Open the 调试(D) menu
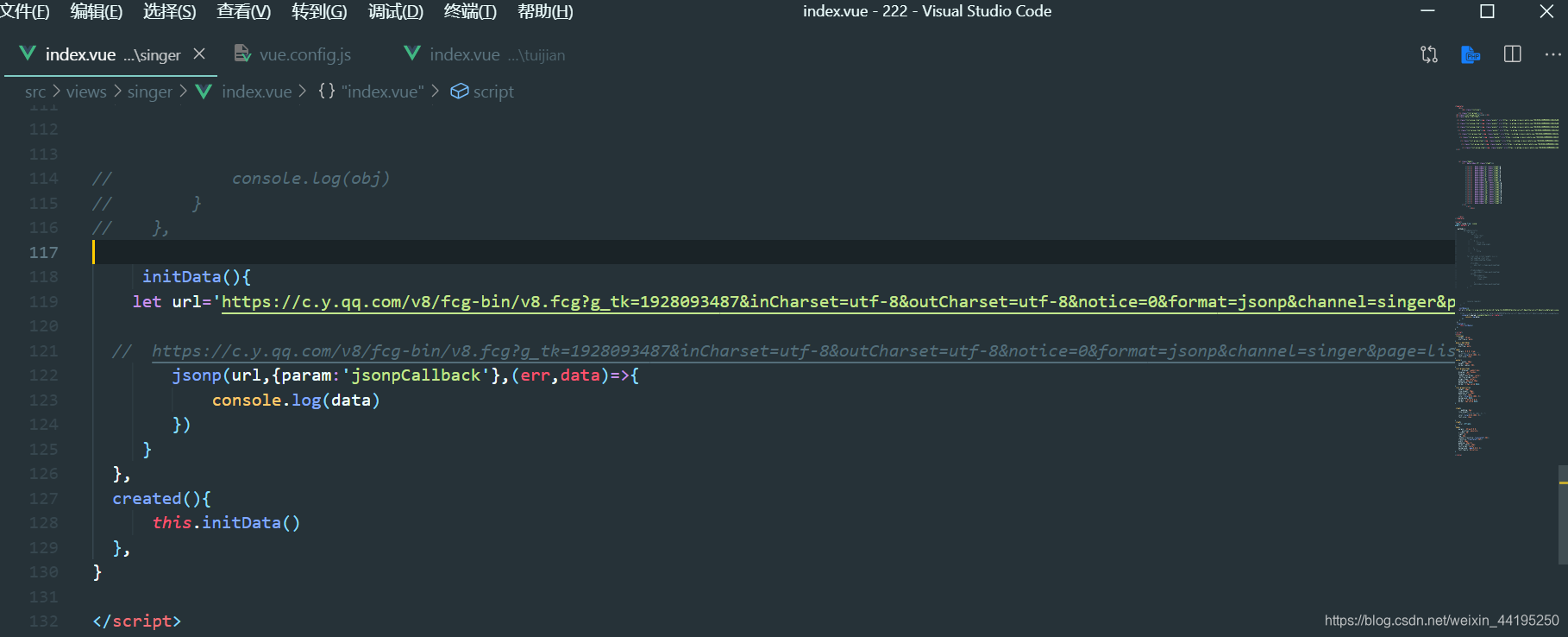This screenshot has width=1568, height=637. click(x=395, y=11)
